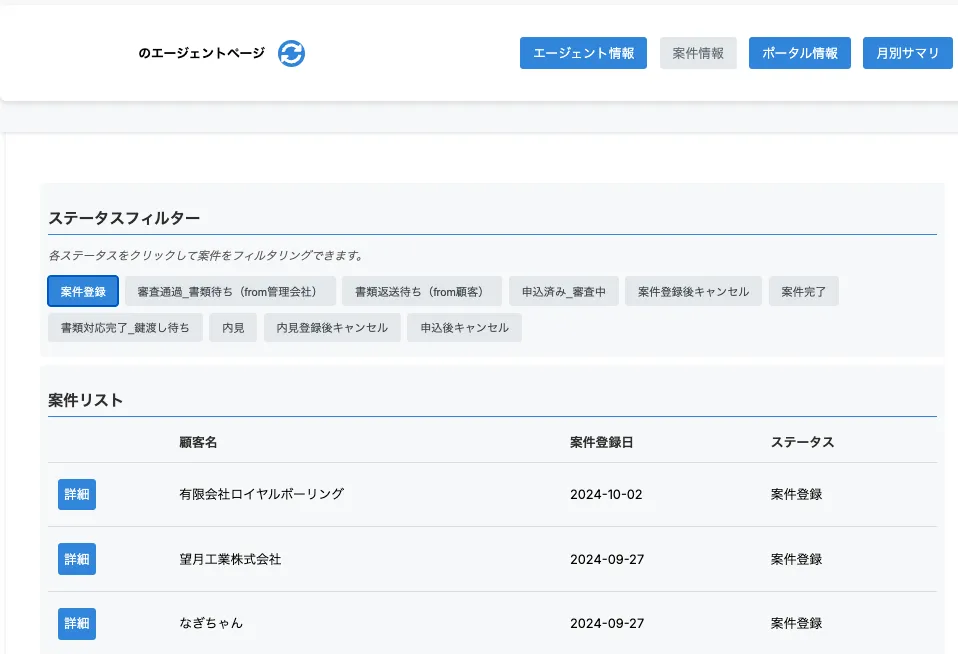Filter by 審査通過_書類待ち（from管理会社）
Viewport: 958px width, 654px height.
230,292
